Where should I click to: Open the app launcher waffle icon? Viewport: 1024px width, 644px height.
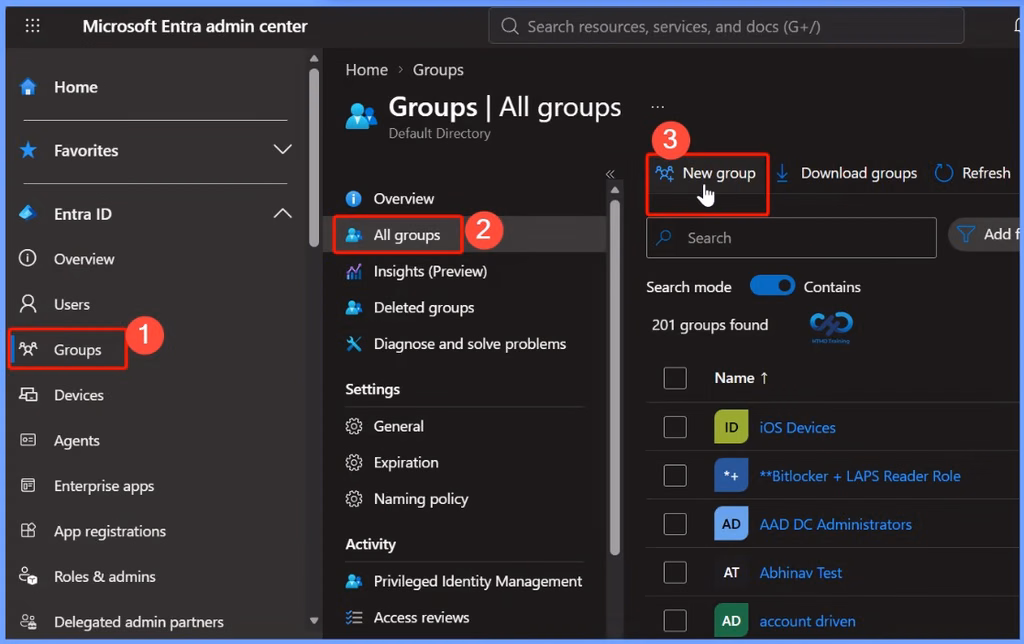click(x=32, y=26)
